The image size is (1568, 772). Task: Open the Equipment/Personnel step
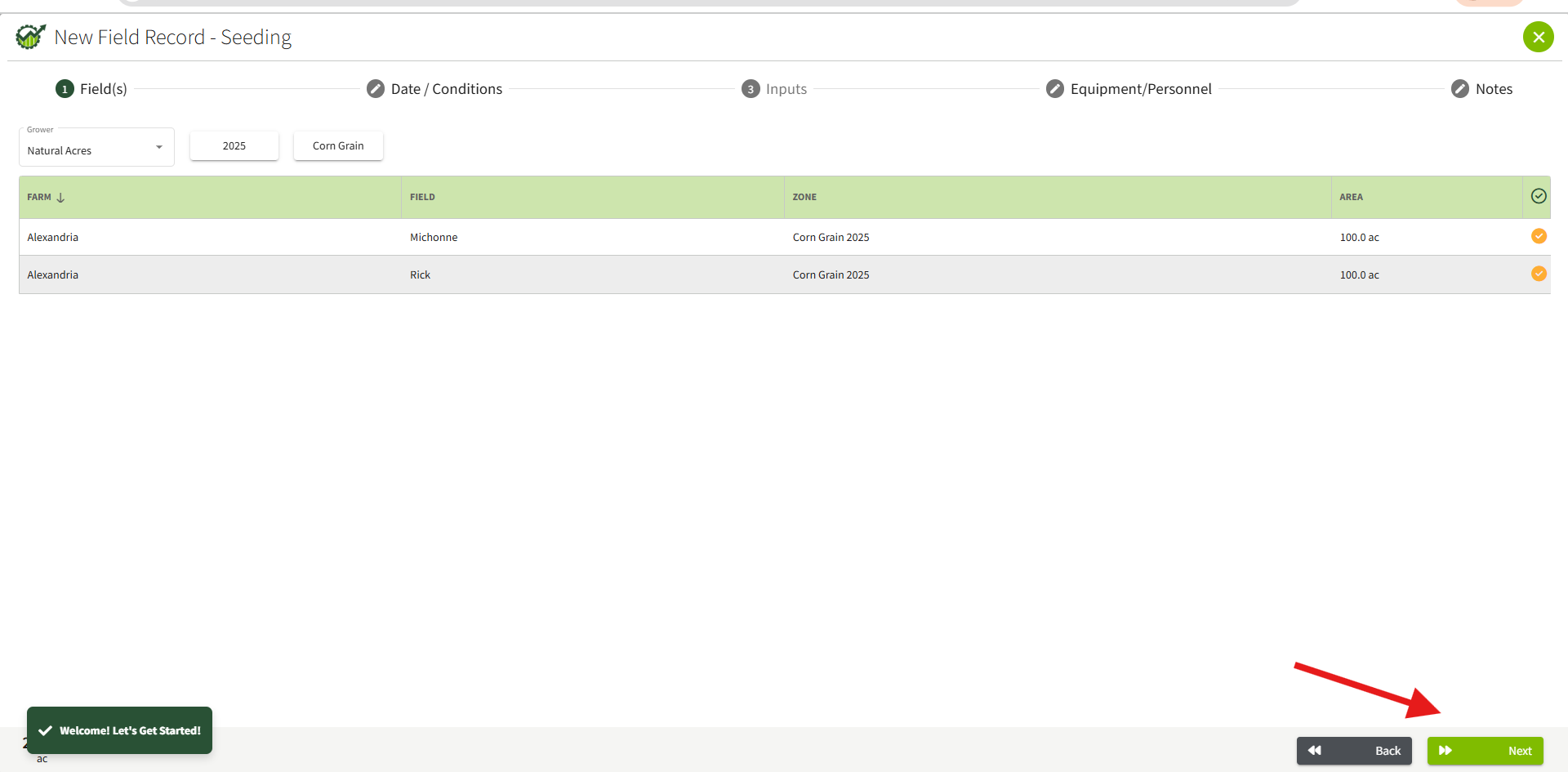click(1129, 89)
